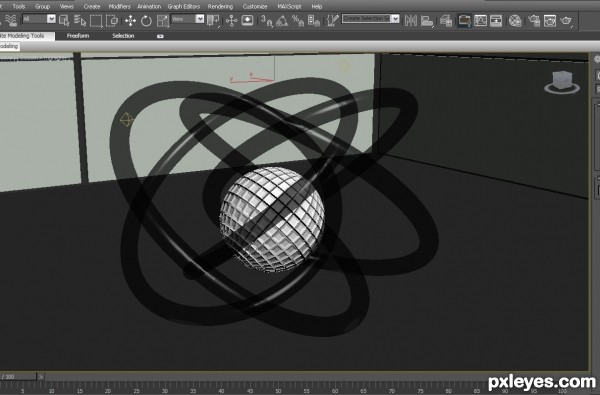The width and height of the screenshot is (600, 395).
Task: Click the time slider next-frame arrow
Action: [41, 377]
